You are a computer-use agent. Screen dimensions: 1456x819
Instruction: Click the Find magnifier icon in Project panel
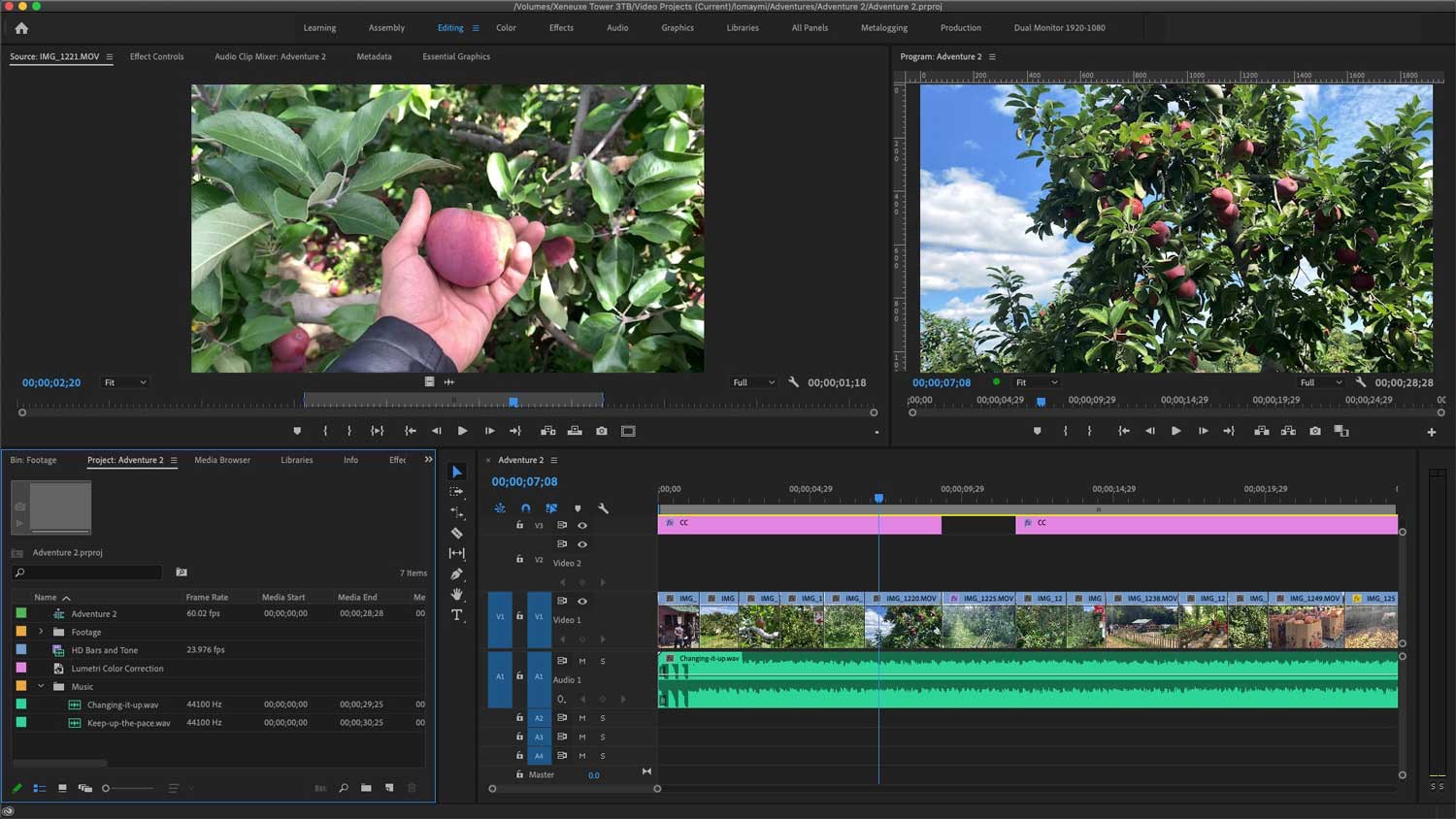click(x=344, y=788)
